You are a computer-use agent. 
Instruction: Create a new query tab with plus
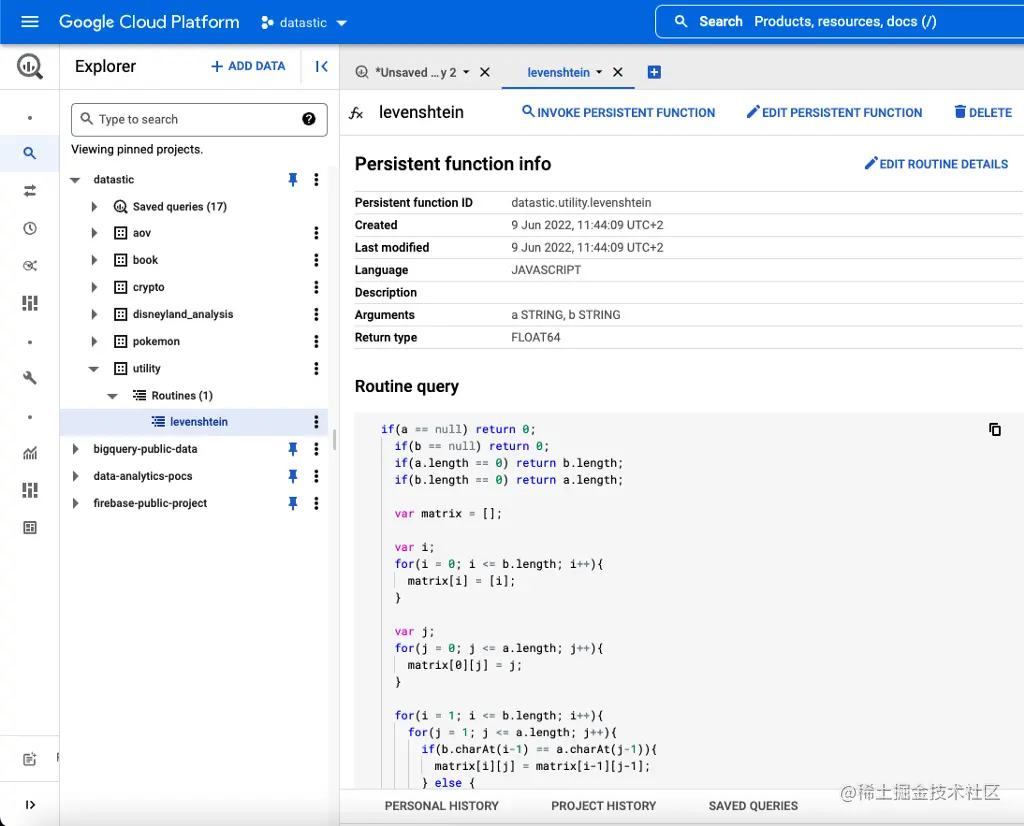pos(654,72)
